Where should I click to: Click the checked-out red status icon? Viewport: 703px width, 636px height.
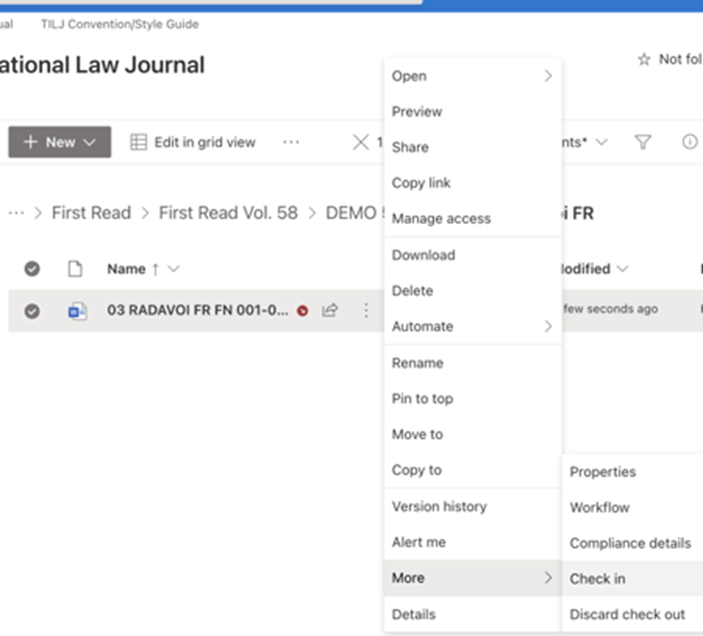point(303,311)
